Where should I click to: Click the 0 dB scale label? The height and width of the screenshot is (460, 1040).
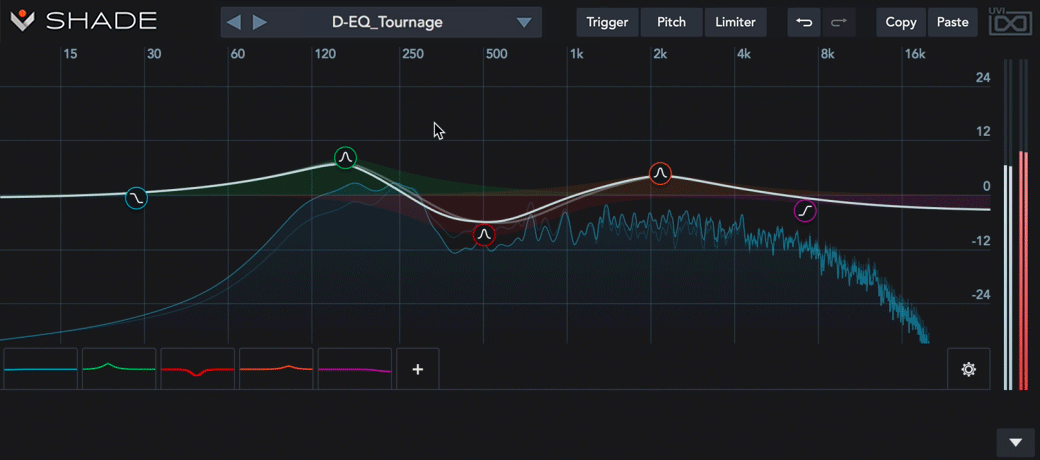click(987, 186)
